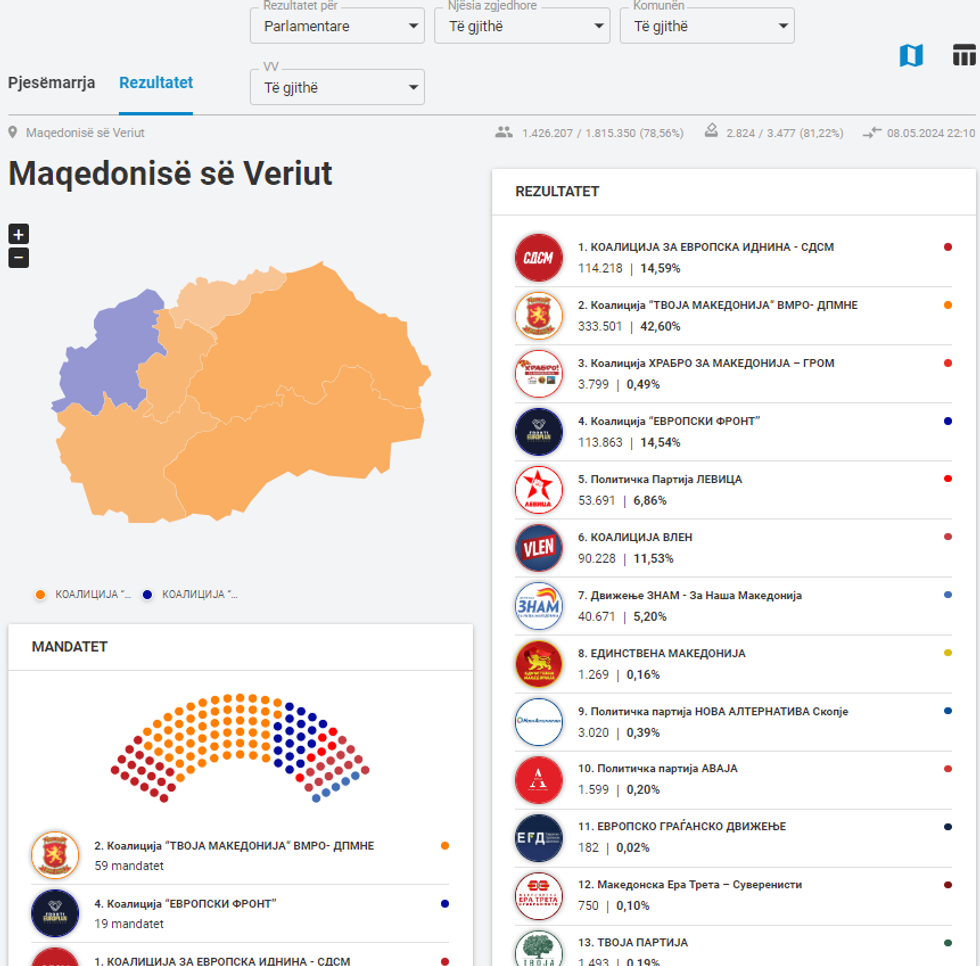Click the VLEN coalition logo

click(x=539, y=547)
